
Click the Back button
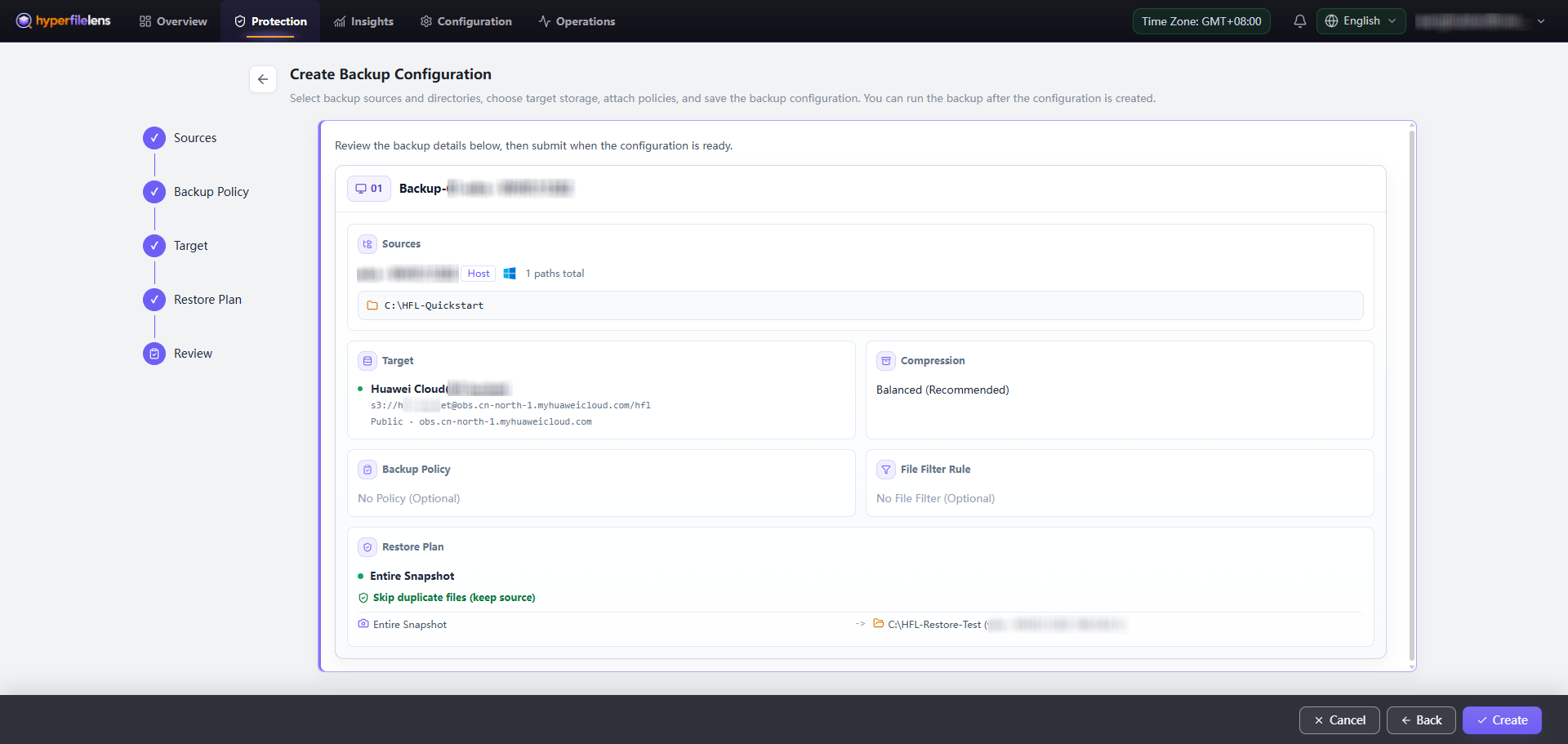point(1421,720)
